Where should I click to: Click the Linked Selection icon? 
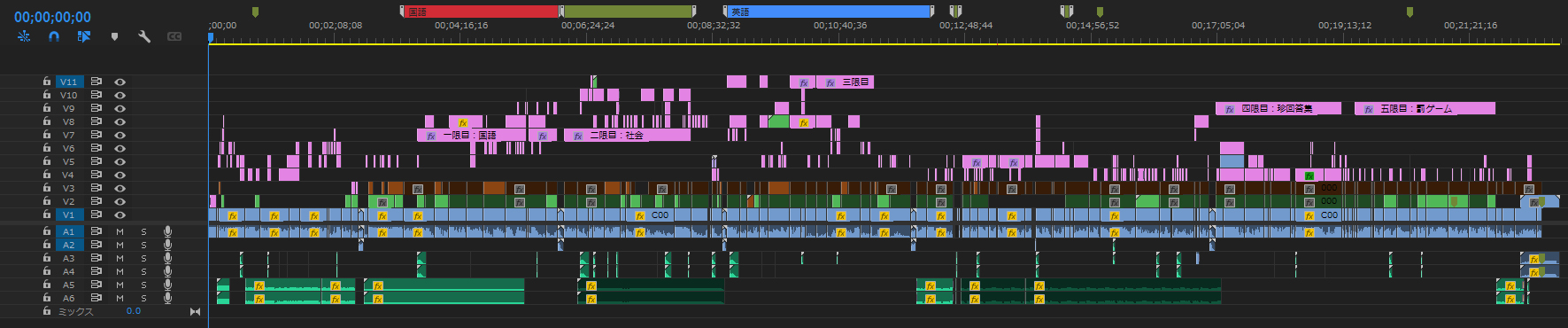84,36
